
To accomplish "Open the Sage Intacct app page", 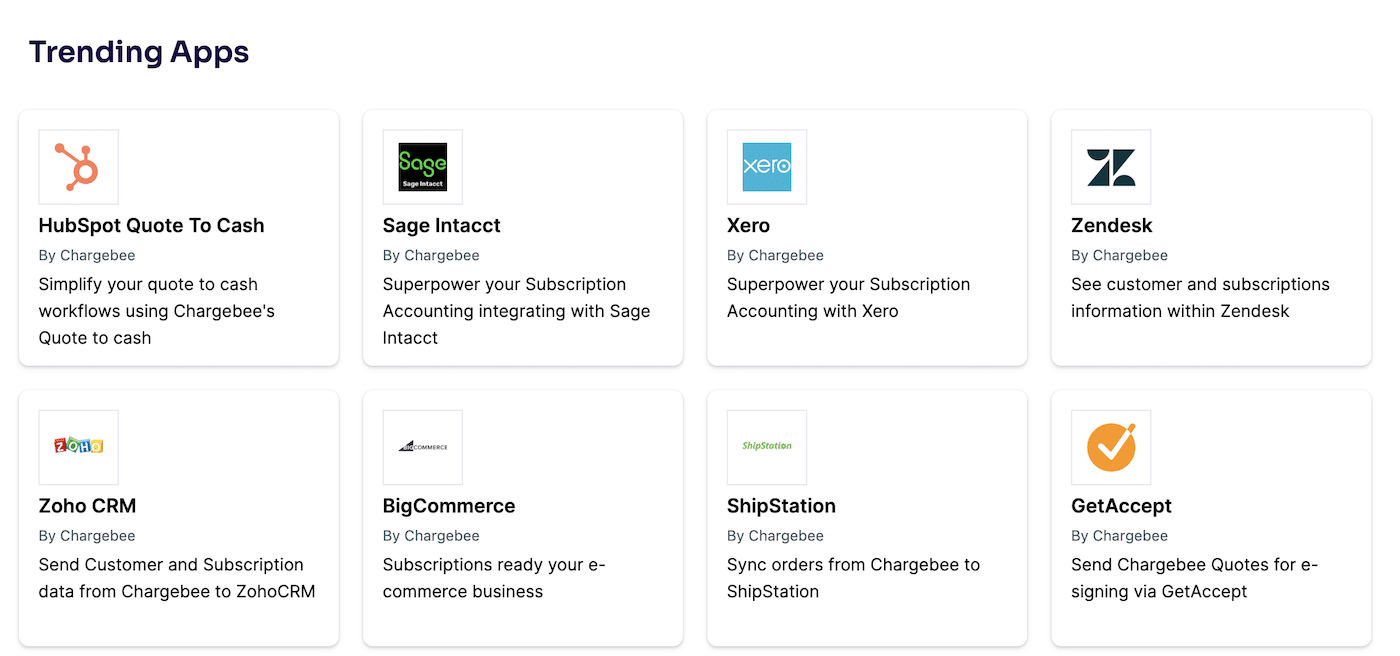I will (441, 225).
